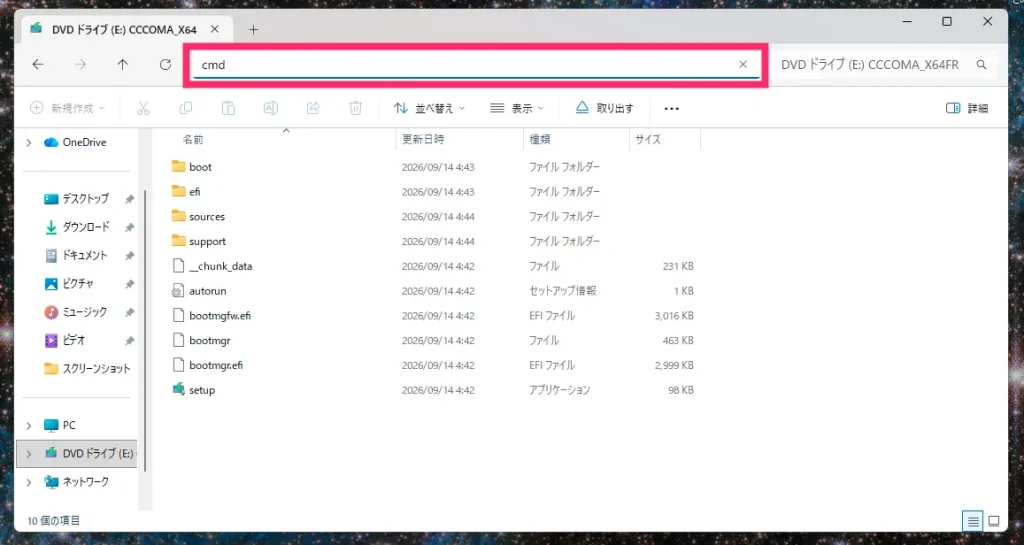Go forward with the right arrow button
This screenshot has width=1024, height=545.
coord(80,64)
